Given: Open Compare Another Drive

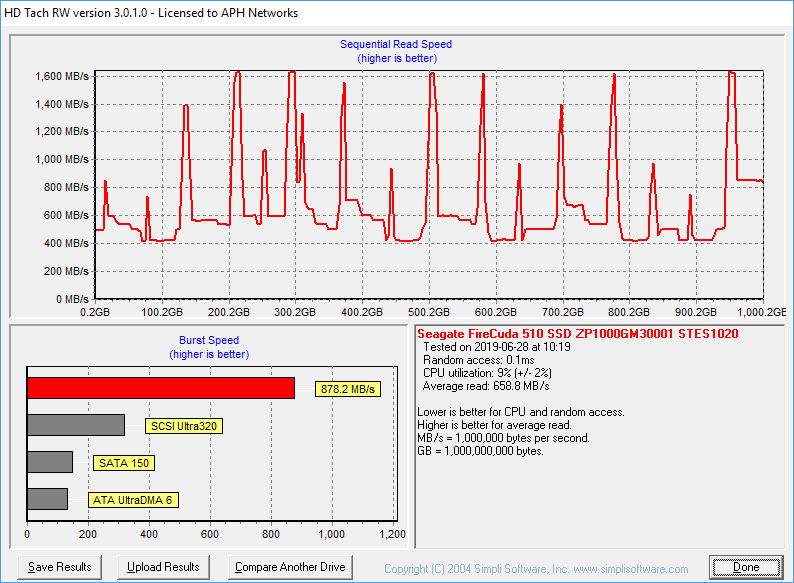Looking at the screenshot, I should point(290,567).
